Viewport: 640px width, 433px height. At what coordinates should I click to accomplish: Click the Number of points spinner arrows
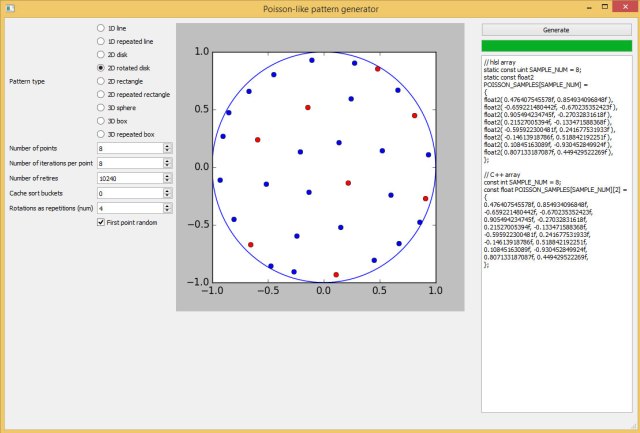(x=167, y=148)
